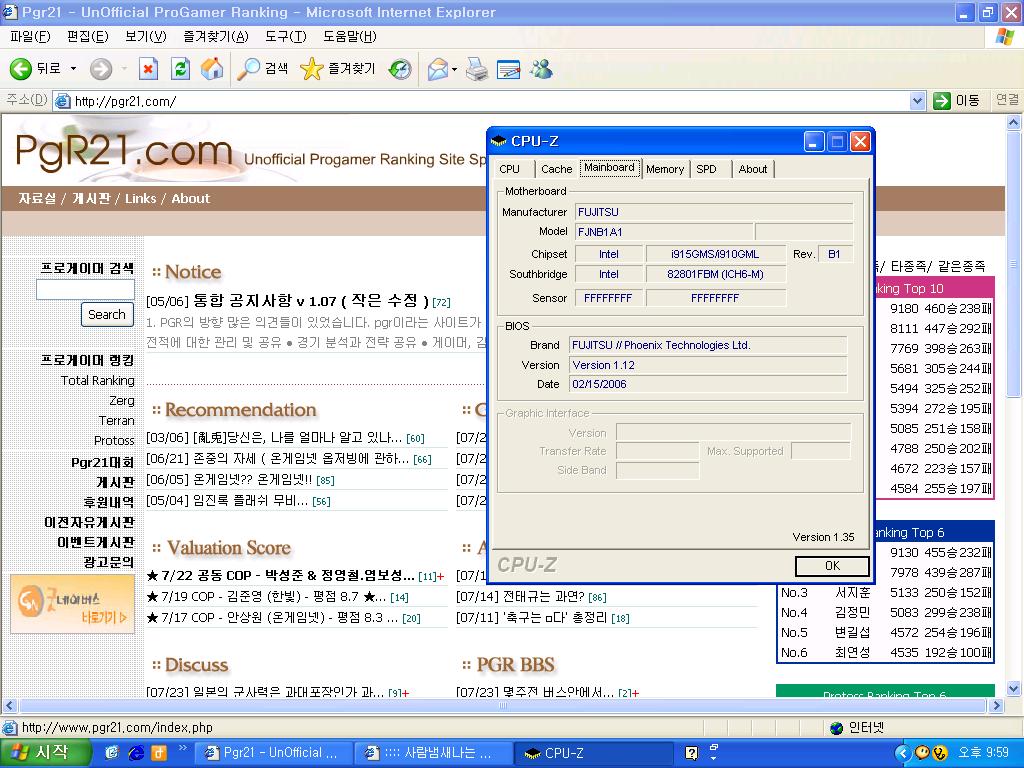Image resolution: width=1024 pixels, height=768 pixels.
Task: Switch to the CPU tab in CPU-Z
Action: click(509, 169)
